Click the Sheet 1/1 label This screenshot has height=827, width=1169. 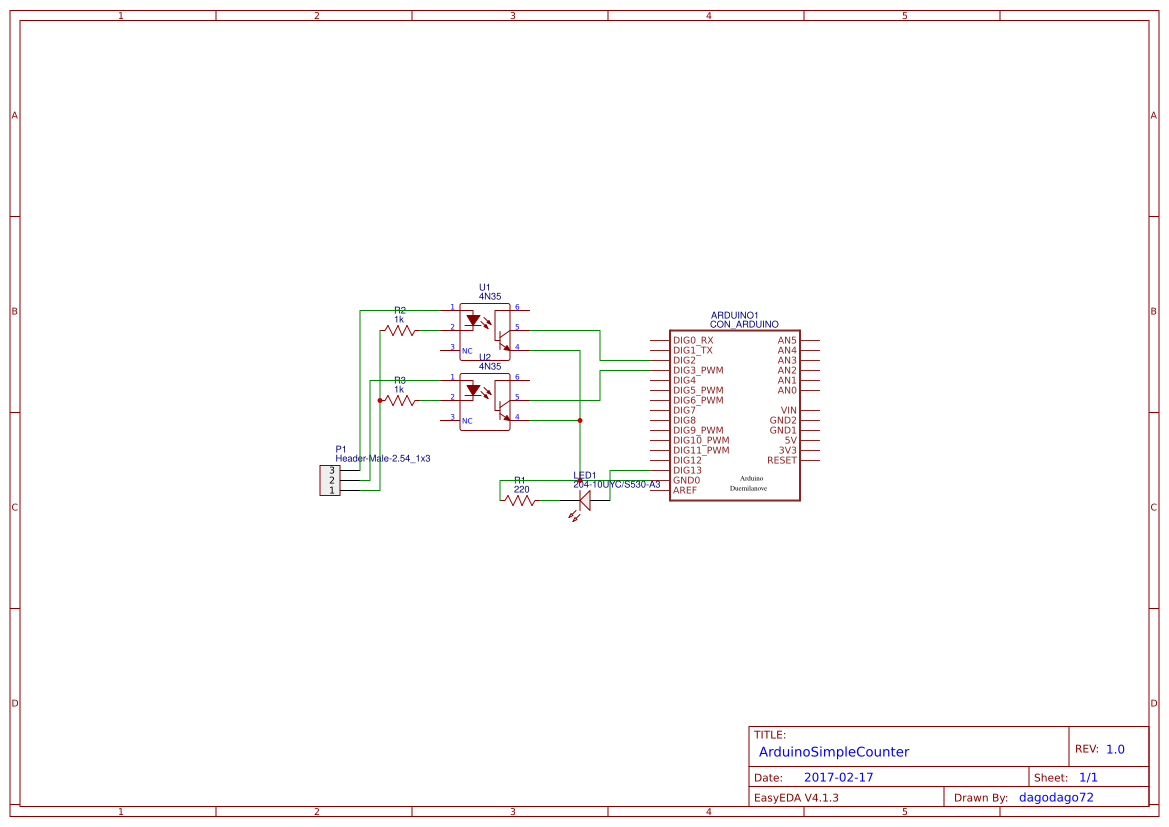(x=1066, y=776)
